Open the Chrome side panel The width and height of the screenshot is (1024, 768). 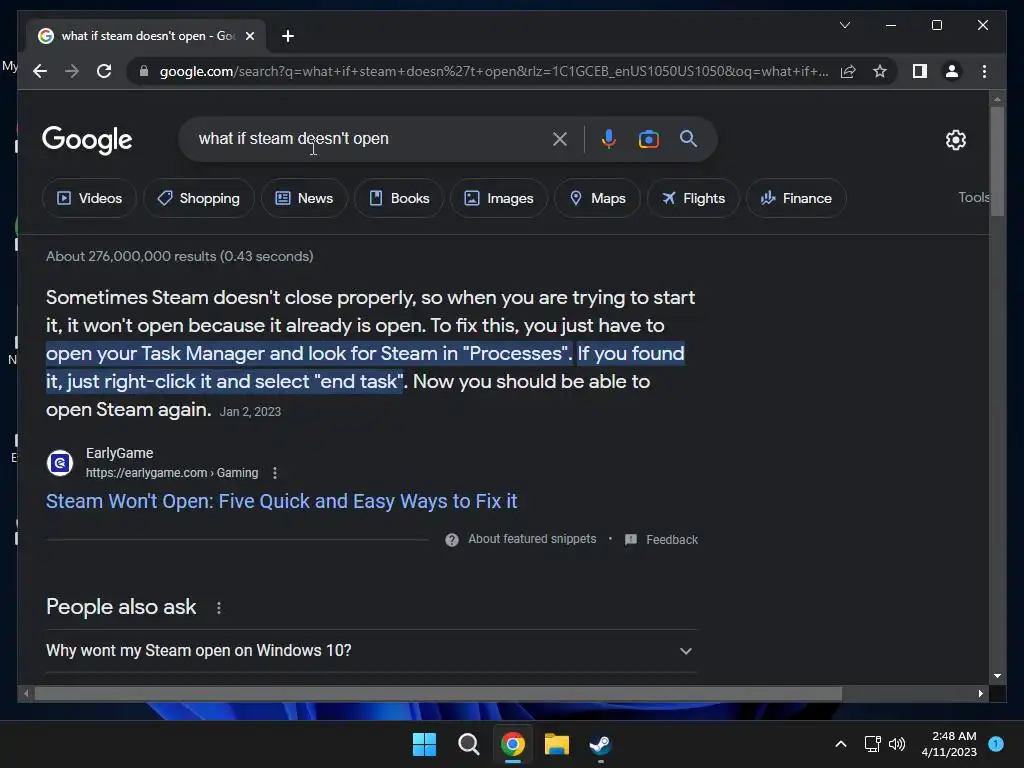[x=920, y=71]
